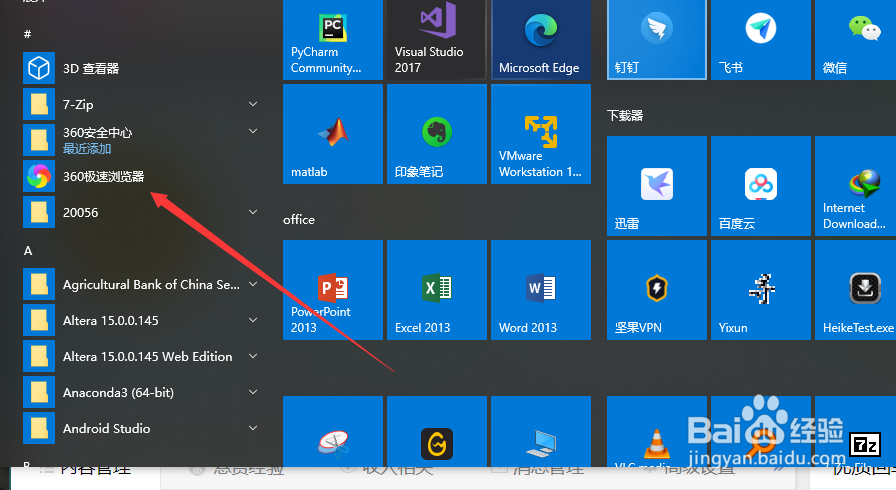
Task: Launch 360极速浏览器 from app list
Action: pos(143,176)
